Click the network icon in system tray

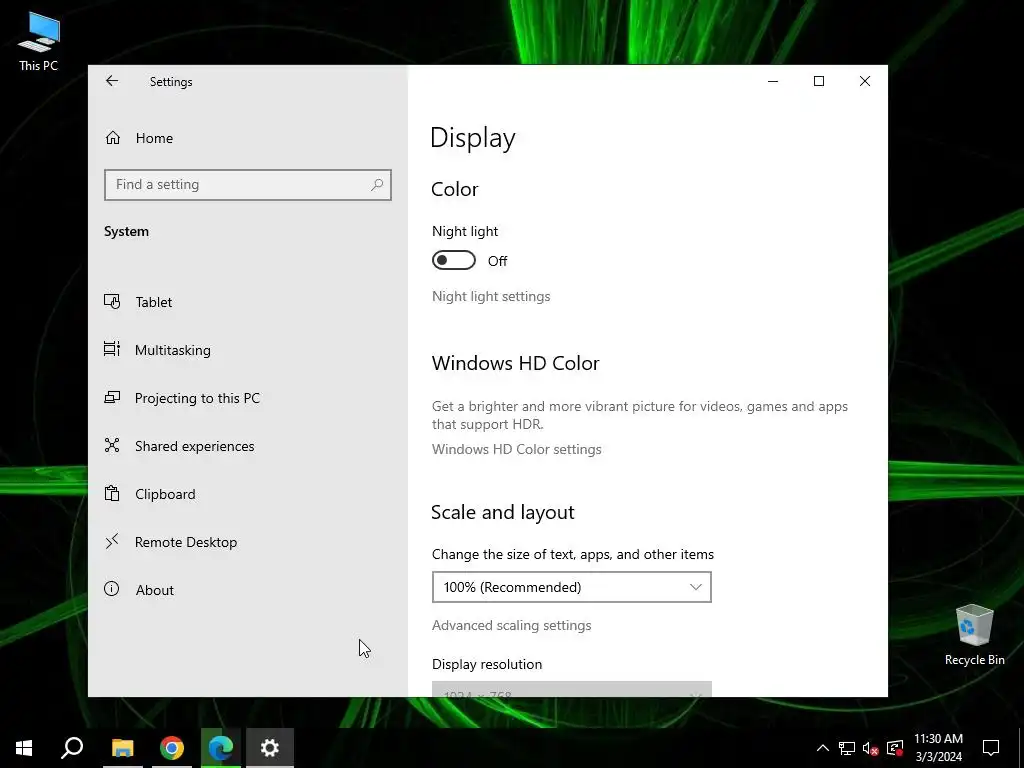tap(847, 748)
